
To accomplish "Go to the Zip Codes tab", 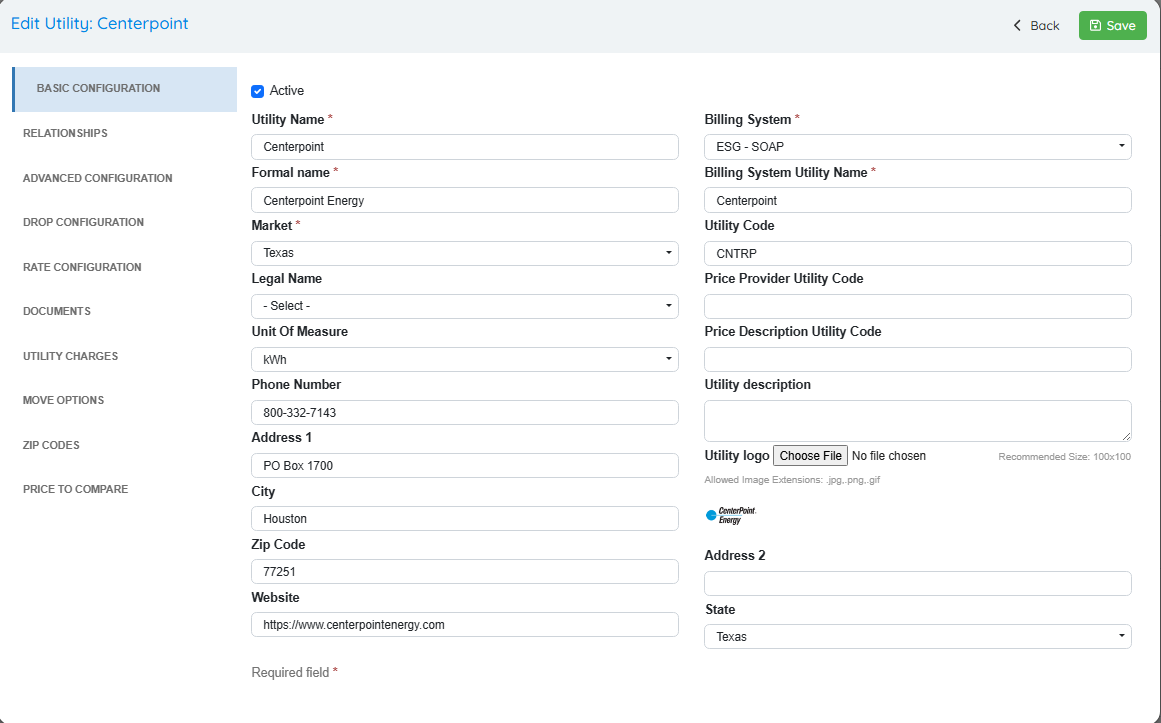I will pyautogui.click(x=51, y=444).
